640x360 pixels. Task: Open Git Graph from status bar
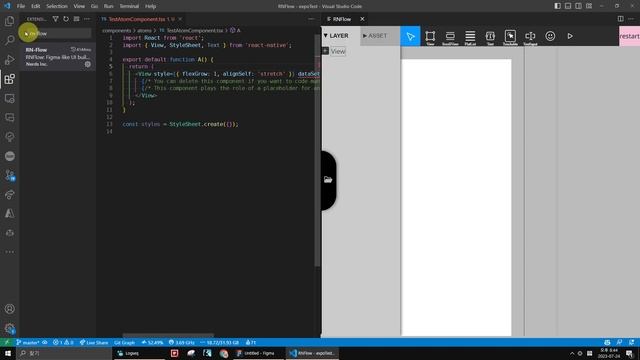coord(124,342)
